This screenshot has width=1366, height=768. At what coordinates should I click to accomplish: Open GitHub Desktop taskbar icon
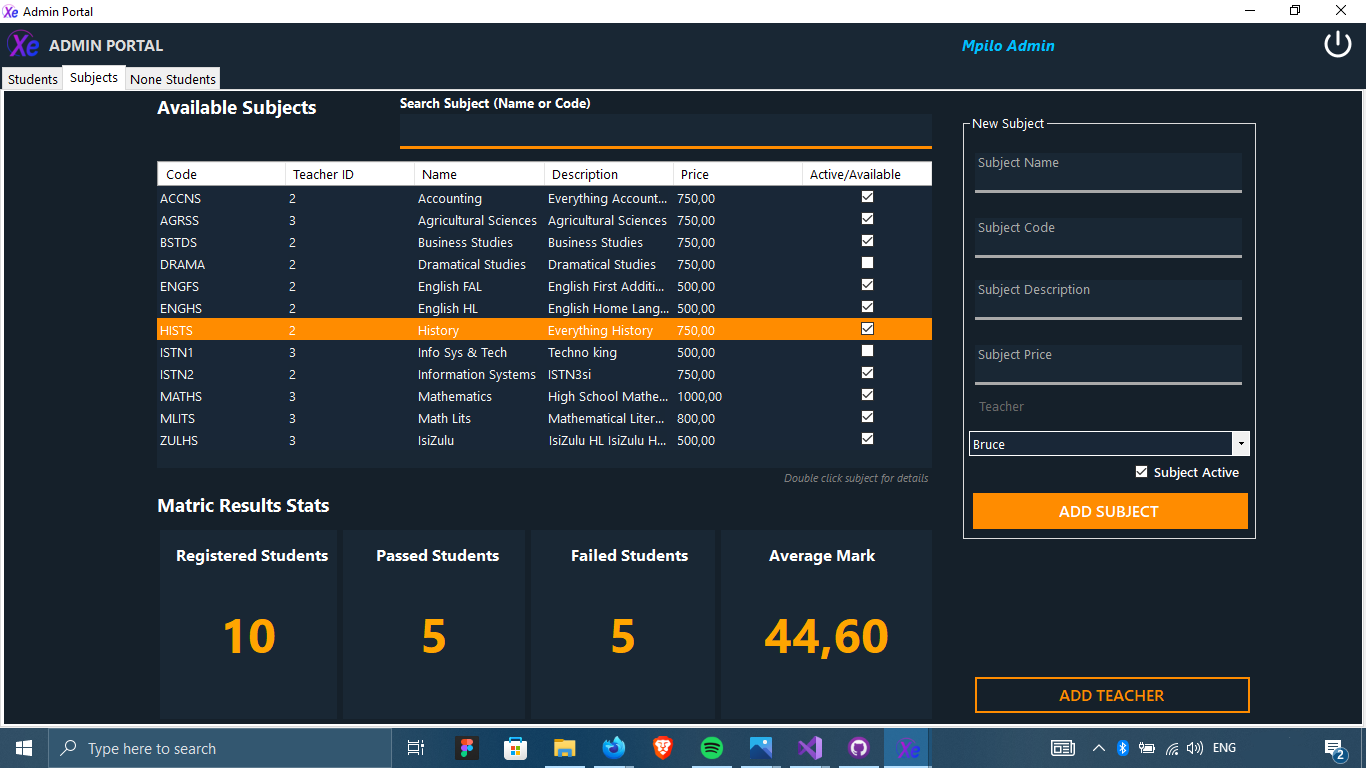coord(859,748)
